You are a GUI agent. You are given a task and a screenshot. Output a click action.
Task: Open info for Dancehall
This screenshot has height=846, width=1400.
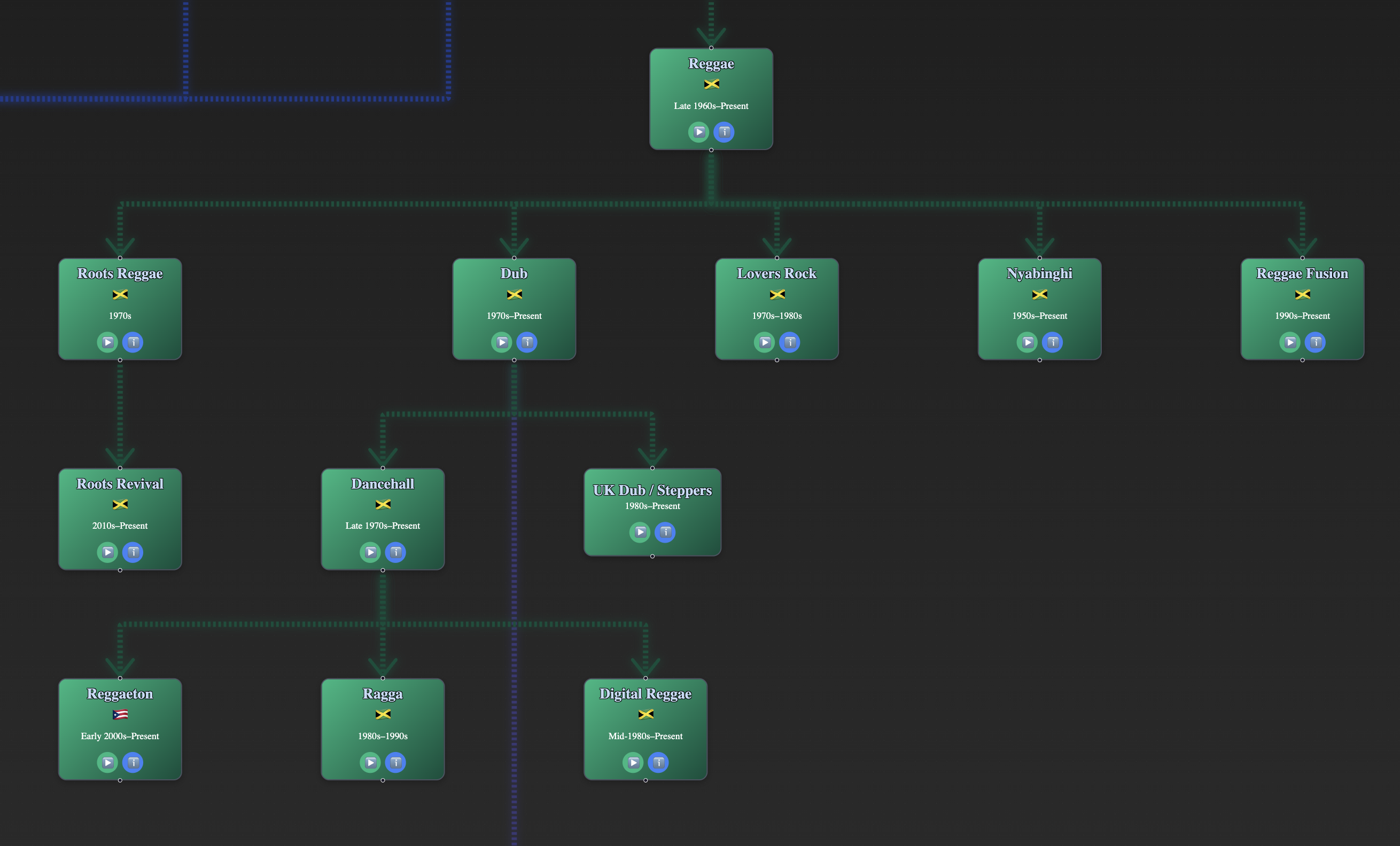click(395, 552)
